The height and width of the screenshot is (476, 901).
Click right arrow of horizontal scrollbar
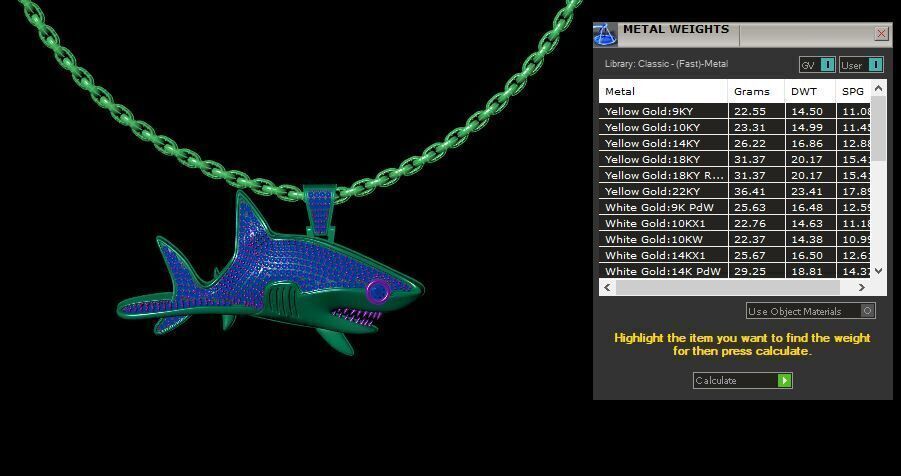pyautogui.click(x=861, y=287)
